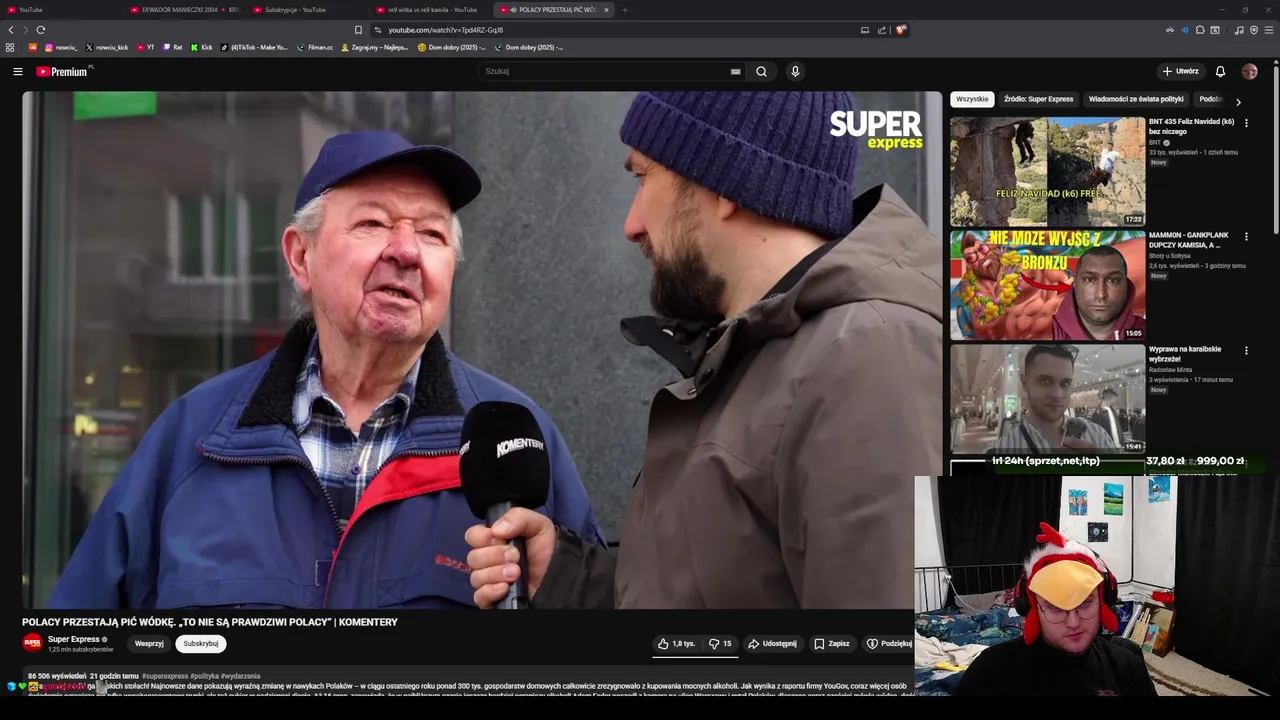Open new browser tab with plus

pyautogui.click(x=624, y=10)
